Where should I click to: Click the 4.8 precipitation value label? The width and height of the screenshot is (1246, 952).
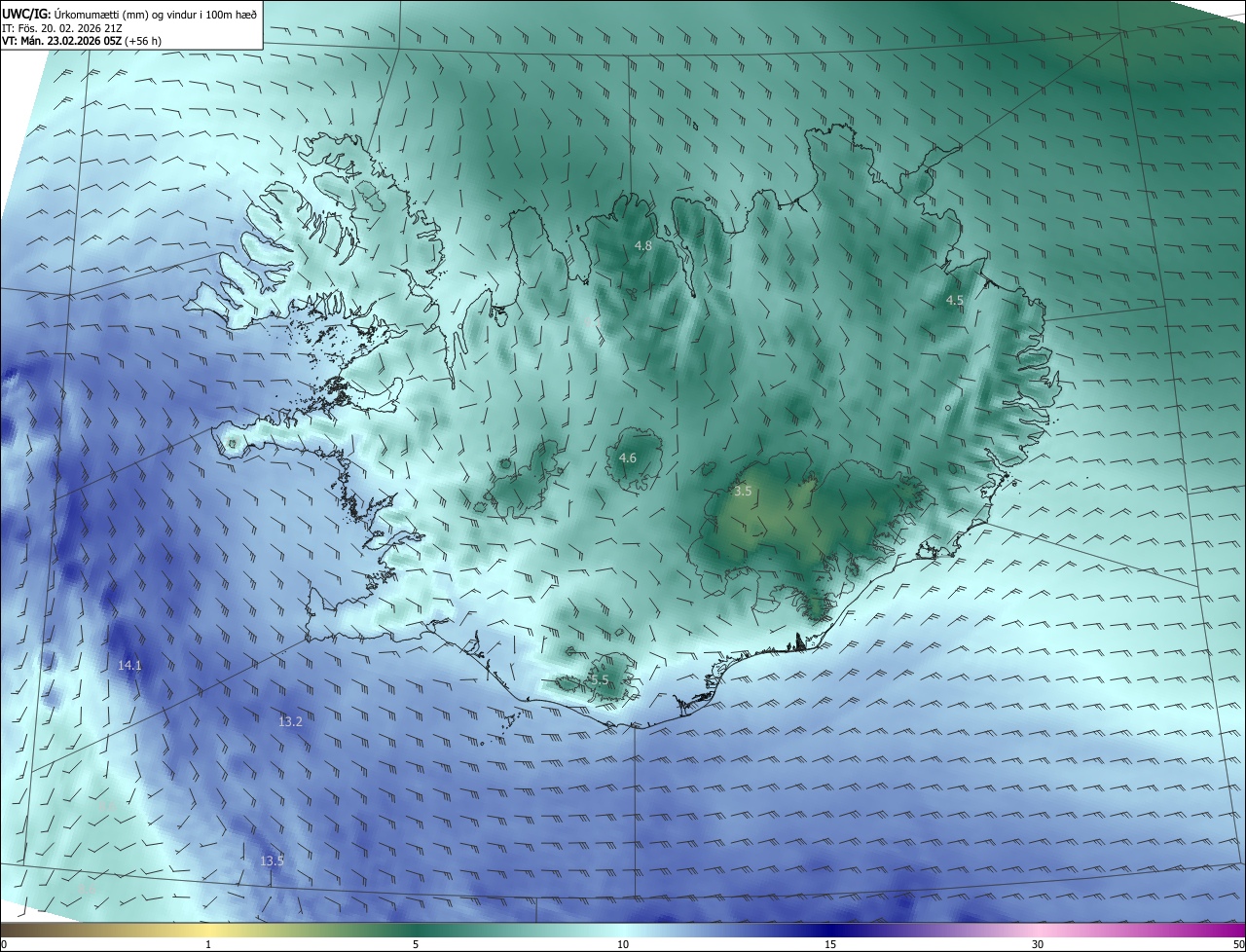(x=643, y=246)
